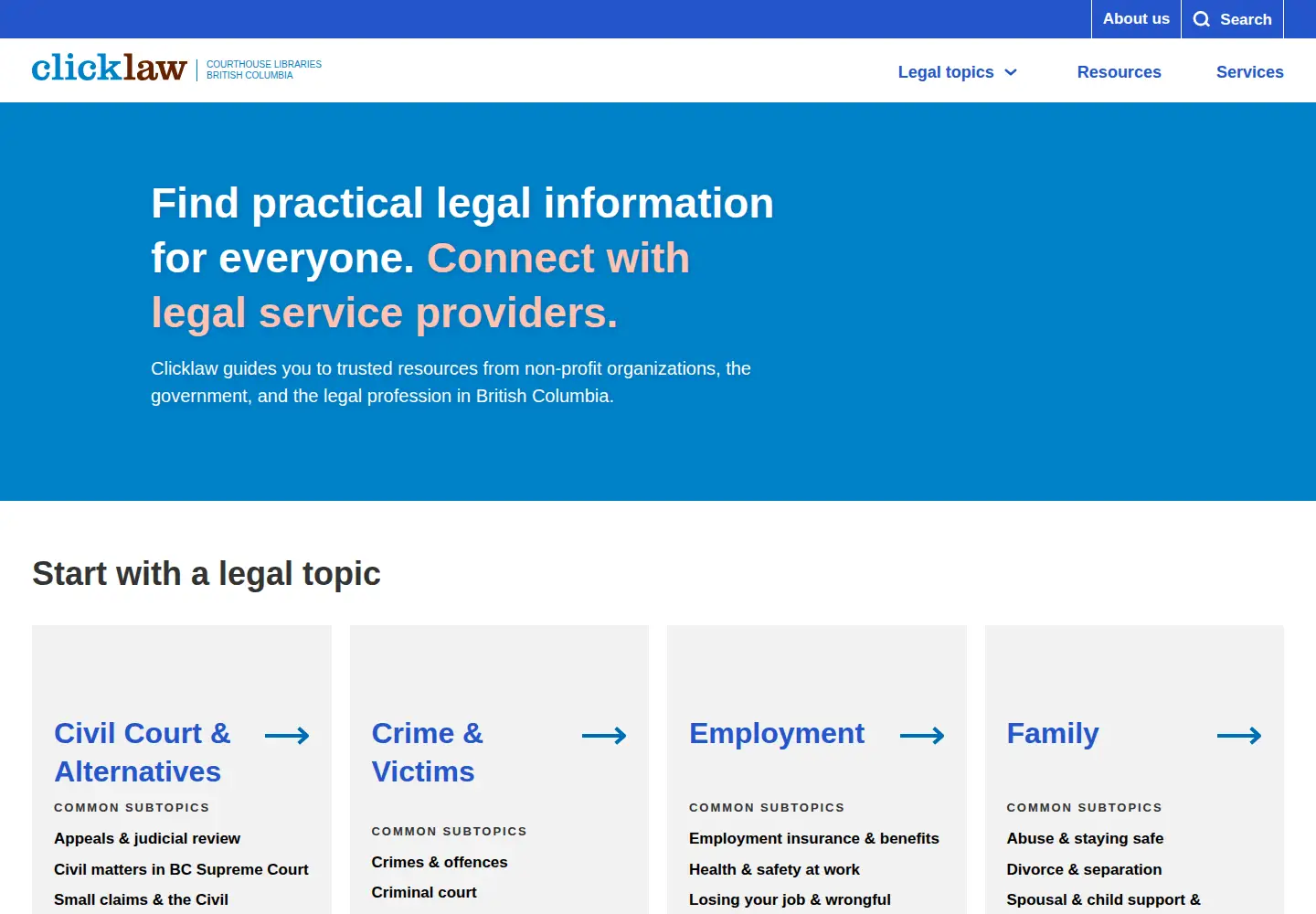Click the arrow on the Family card
Screen dimensions: 1316x914
click(x=1239, y=736)
